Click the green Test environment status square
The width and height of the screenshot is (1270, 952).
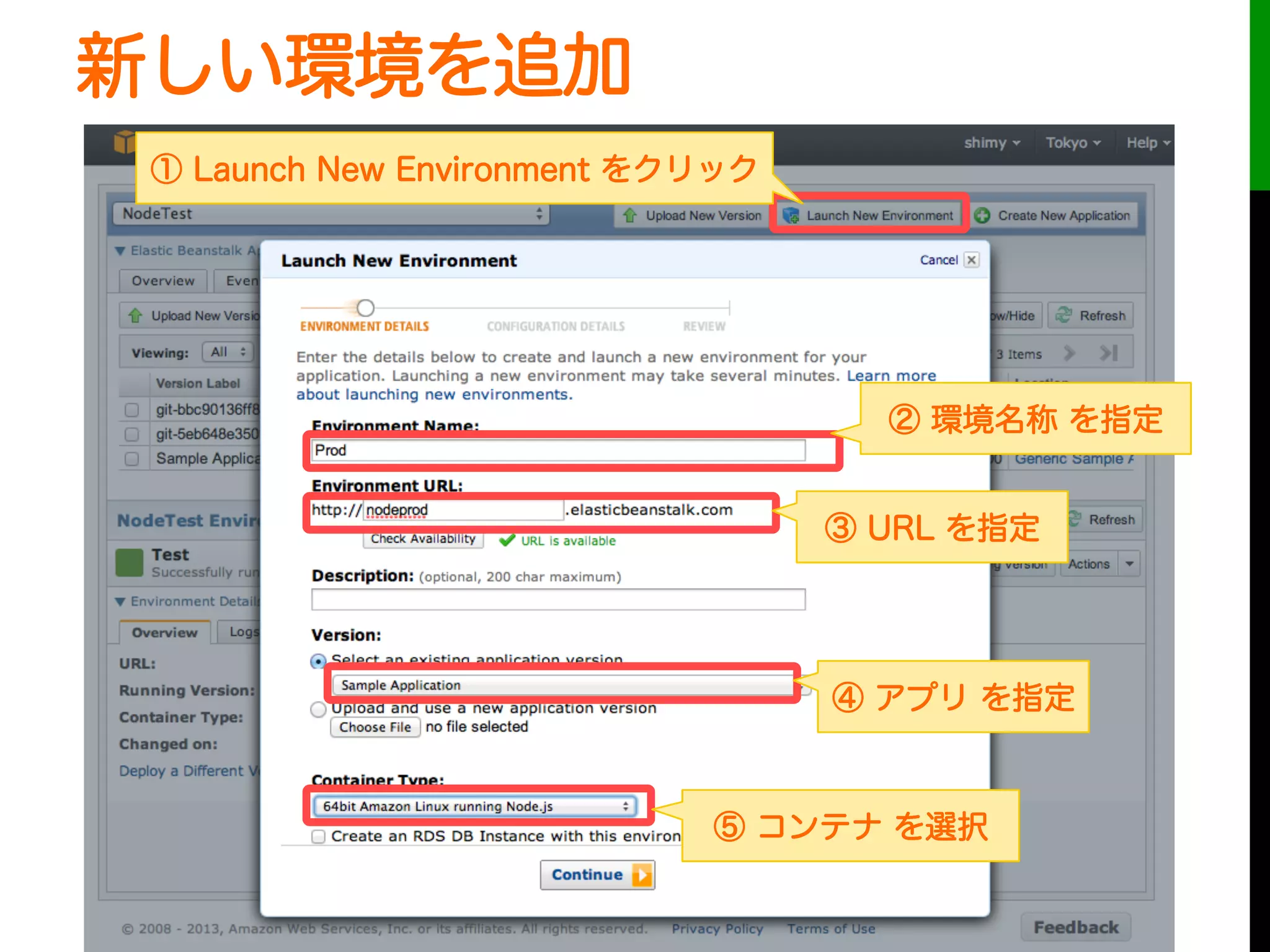click(130, 563)
